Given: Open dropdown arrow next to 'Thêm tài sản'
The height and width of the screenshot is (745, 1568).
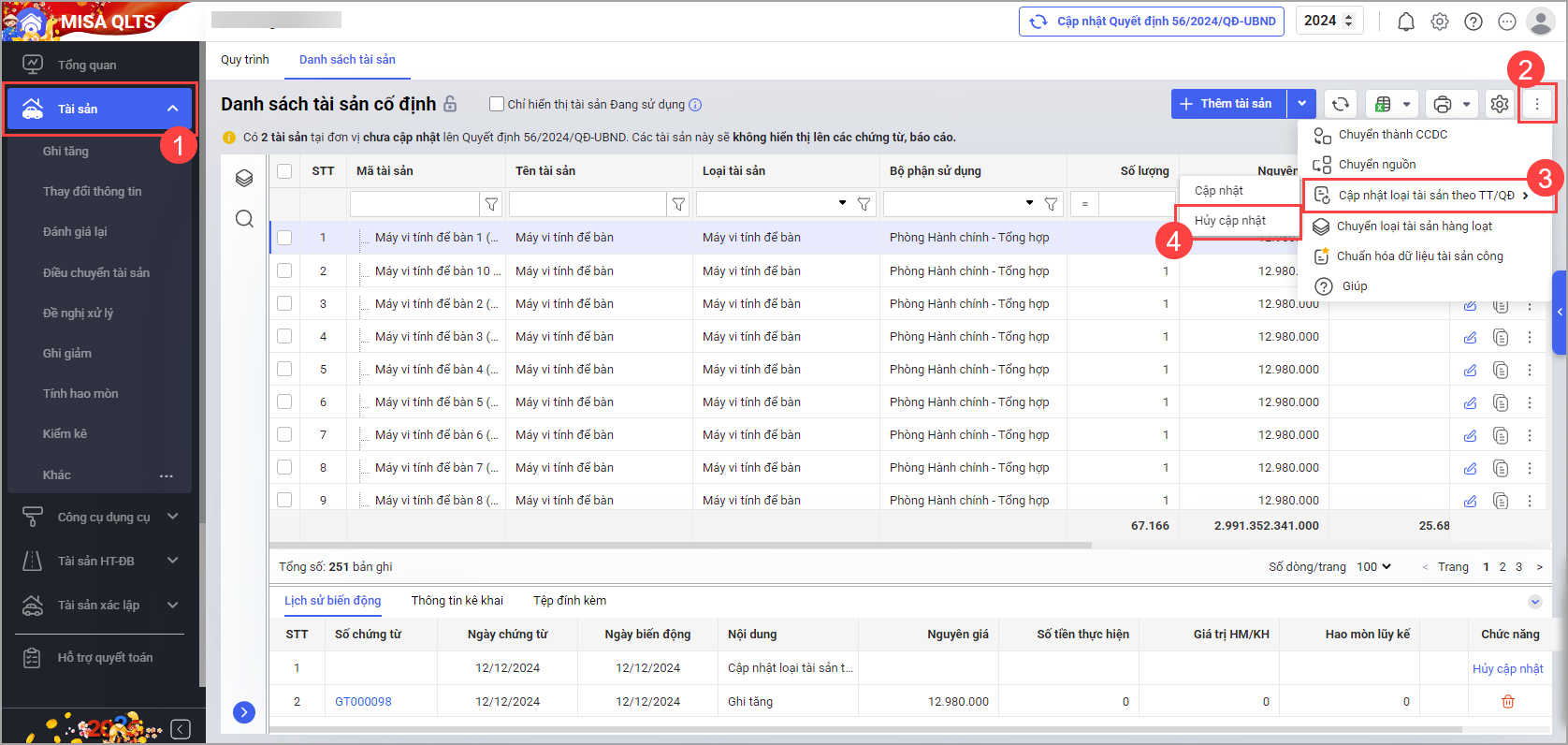Looking at the screenshot, I should pyautogui.click(x=1302, y=104).
